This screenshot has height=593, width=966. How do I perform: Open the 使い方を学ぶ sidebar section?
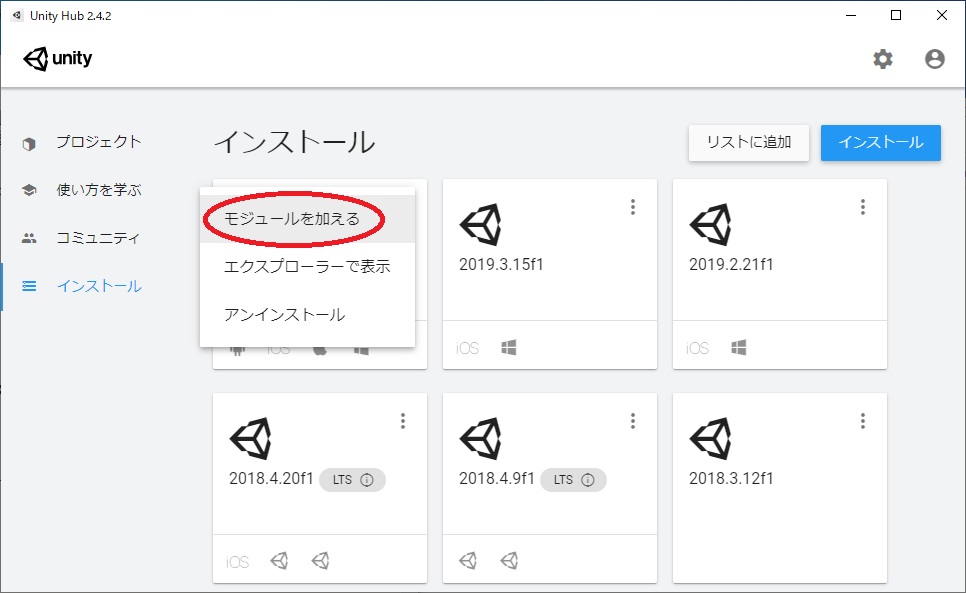point(99,190)
